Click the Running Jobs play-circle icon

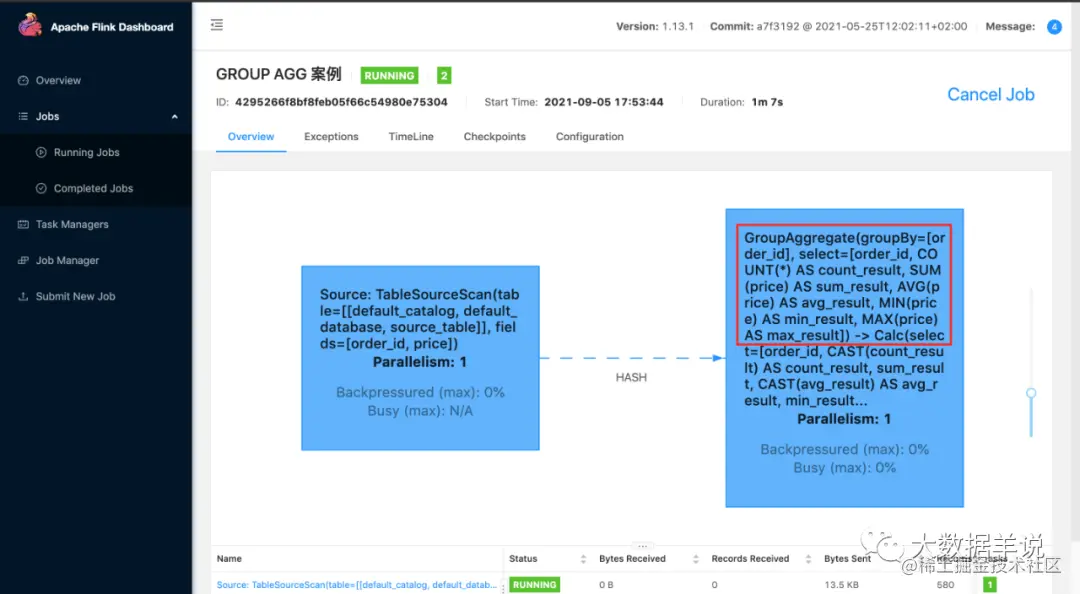point(41,152)
